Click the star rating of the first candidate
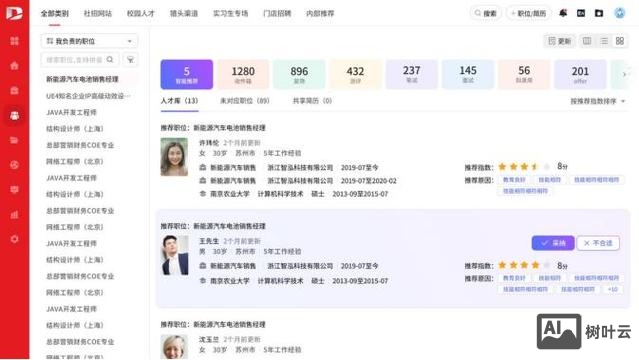 point(524,166)
